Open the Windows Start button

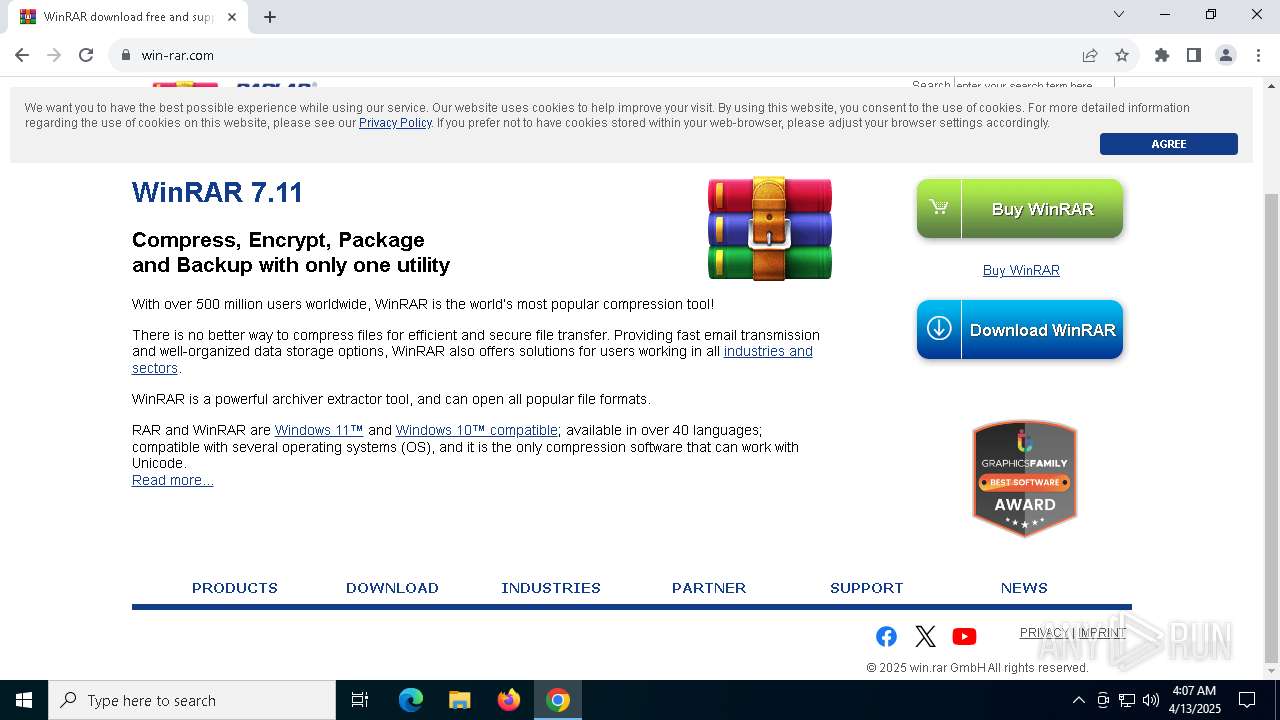click(x=24, y=700)
